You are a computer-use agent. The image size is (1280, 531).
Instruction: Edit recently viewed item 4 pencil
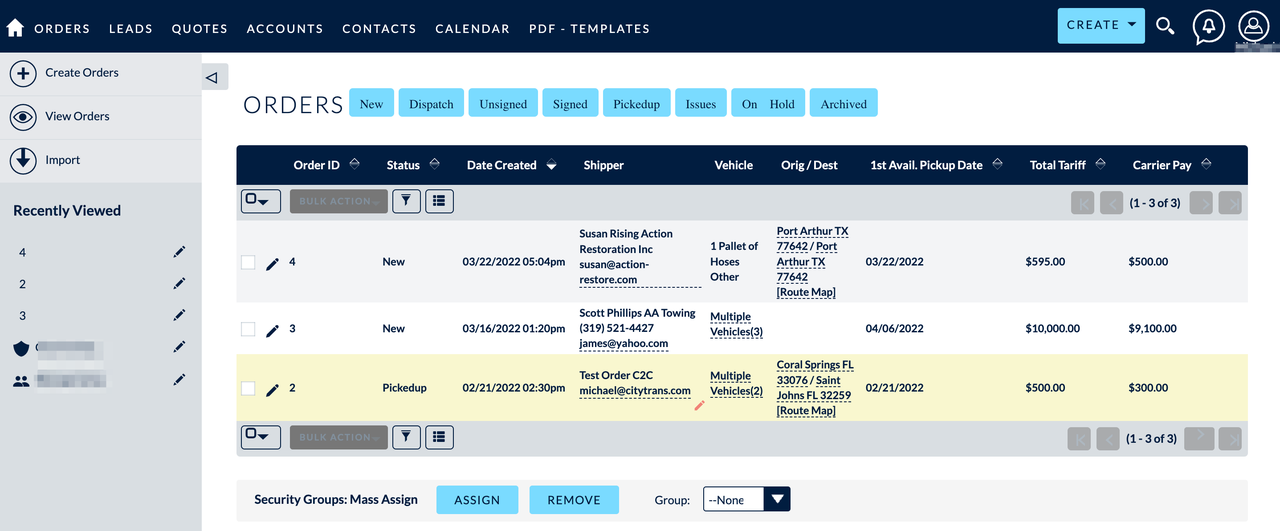click(x=179, y=254)
